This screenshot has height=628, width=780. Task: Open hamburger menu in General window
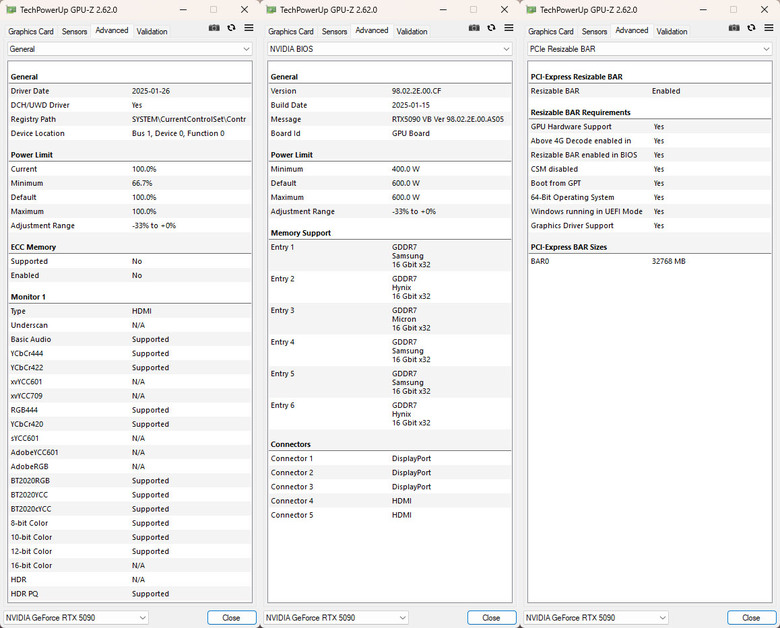[249, 28]
